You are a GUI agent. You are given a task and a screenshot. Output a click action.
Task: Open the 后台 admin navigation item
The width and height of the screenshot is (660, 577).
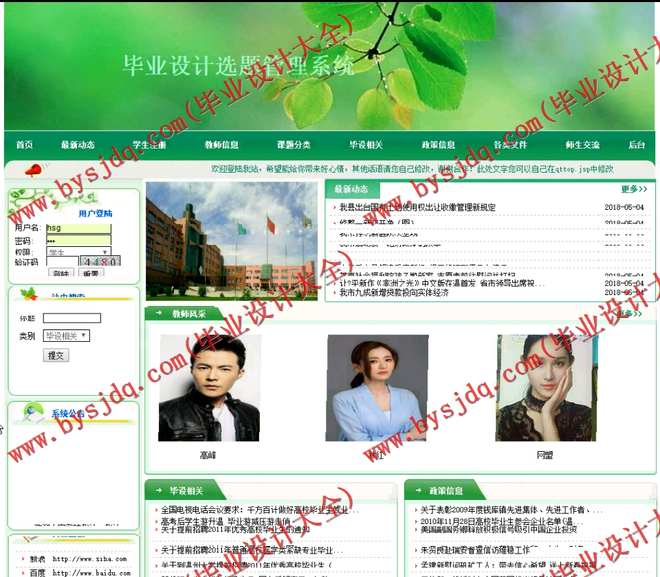(x=637, y=145)
